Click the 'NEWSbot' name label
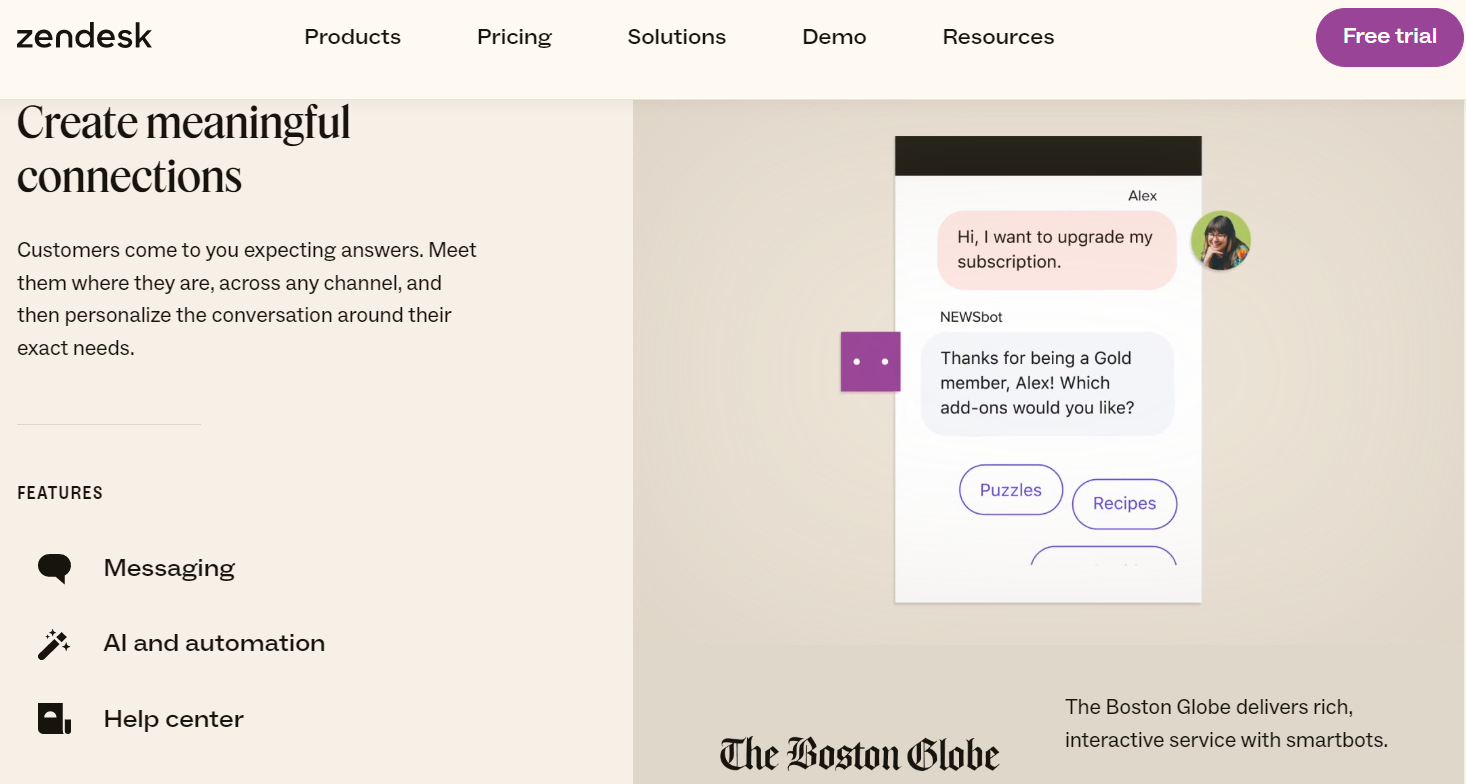The width and height of the screenshot is (1466, 784). click(x=971, y=317)
